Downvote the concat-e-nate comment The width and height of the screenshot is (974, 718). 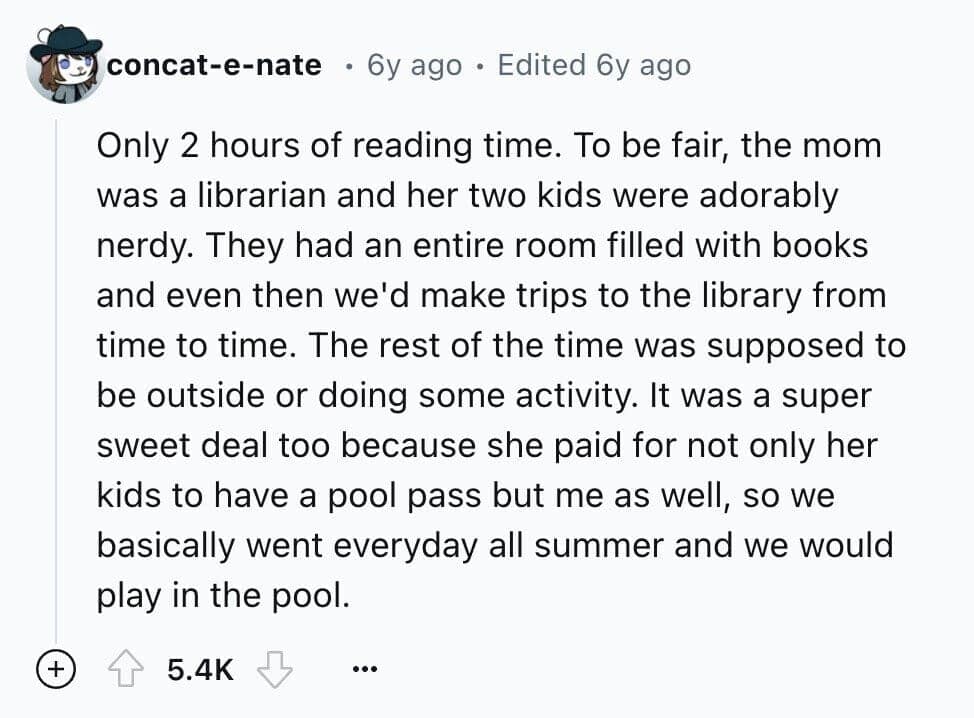(x=273, y=669)
